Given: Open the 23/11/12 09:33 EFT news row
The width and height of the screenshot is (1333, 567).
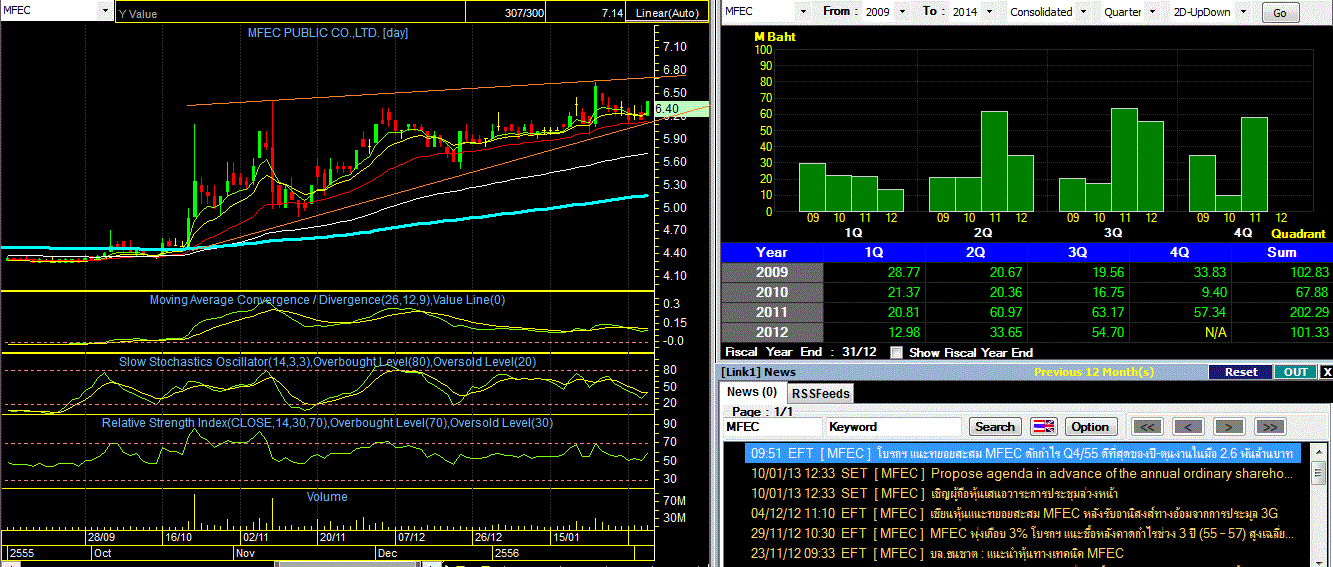Looking at the screenshot, I should pyautogui.click(x=1022, y=553).
